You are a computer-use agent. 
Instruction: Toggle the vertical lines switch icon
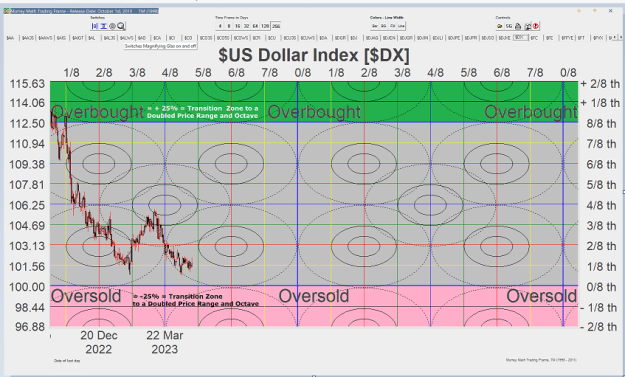point(94,26)
